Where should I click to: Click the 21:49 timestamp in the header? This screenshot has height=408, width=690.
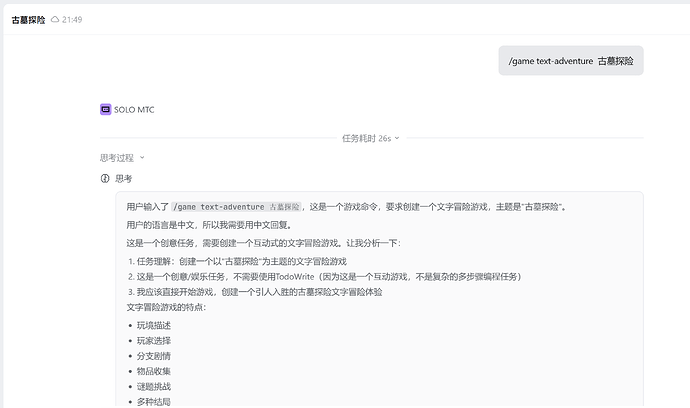(x=72, y=20)
